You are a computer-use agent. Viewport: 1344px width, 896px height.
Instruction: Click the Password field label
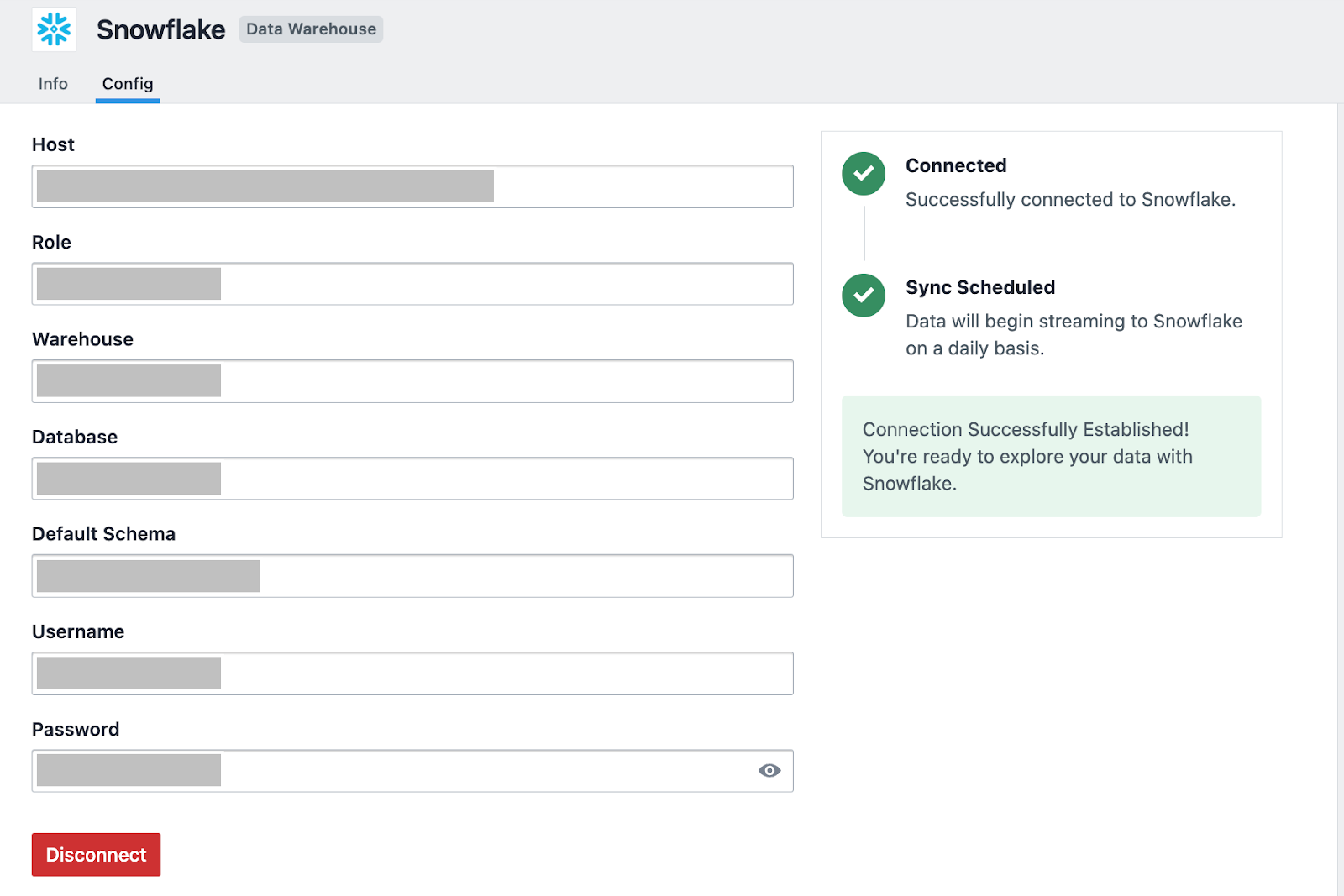pos(76,729)
